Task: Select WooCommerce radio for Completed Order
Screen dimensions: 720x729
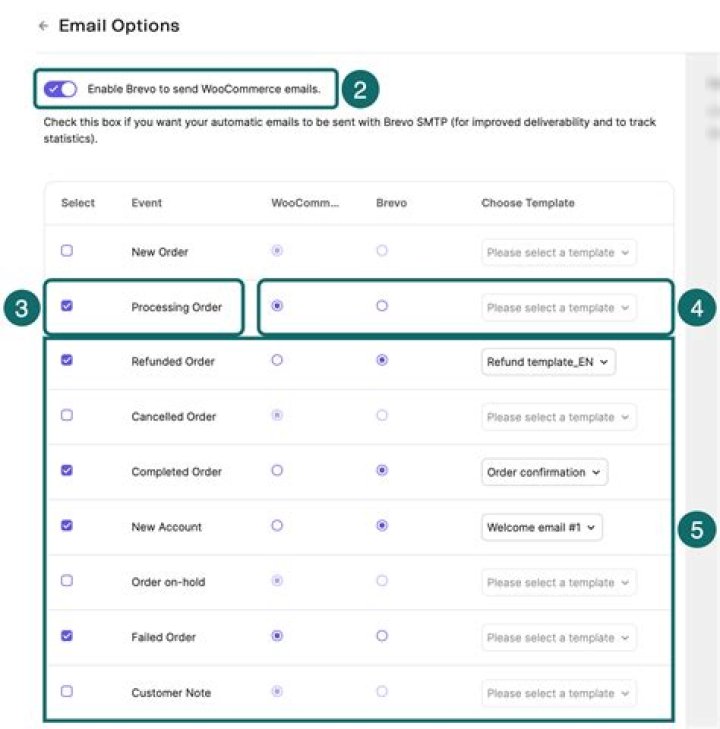Action: [x=277, y=471]
